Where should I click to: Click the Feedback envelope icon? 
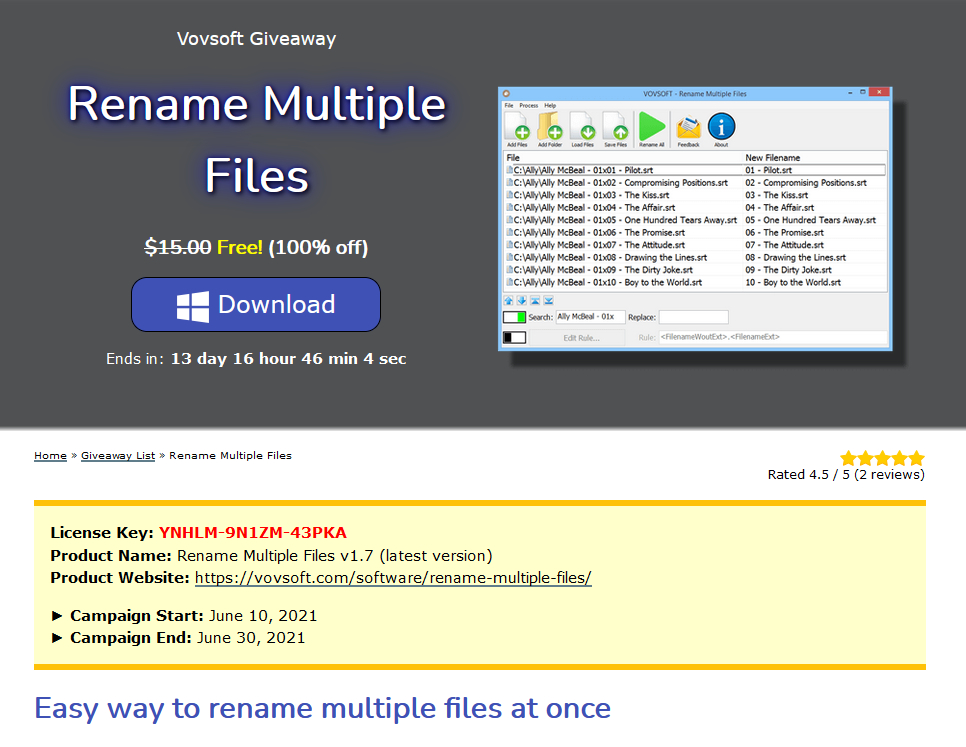point(688,127)
